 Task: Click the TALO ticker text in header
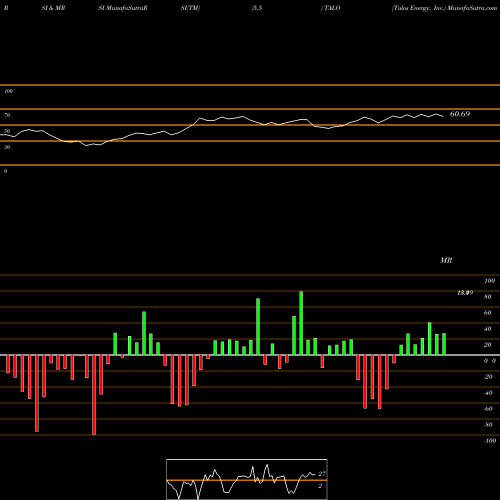(x=331, y=8)
